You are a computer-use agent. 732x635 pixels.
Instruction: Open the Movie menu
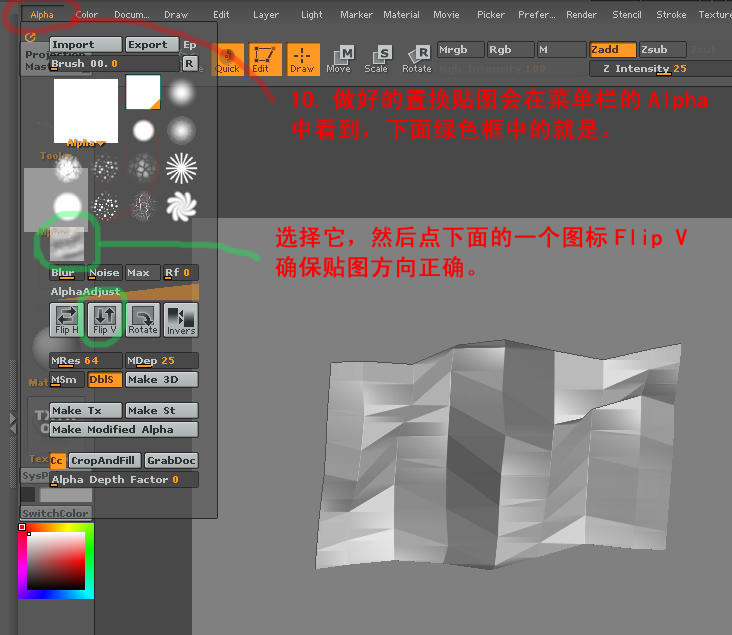(446, 15)
